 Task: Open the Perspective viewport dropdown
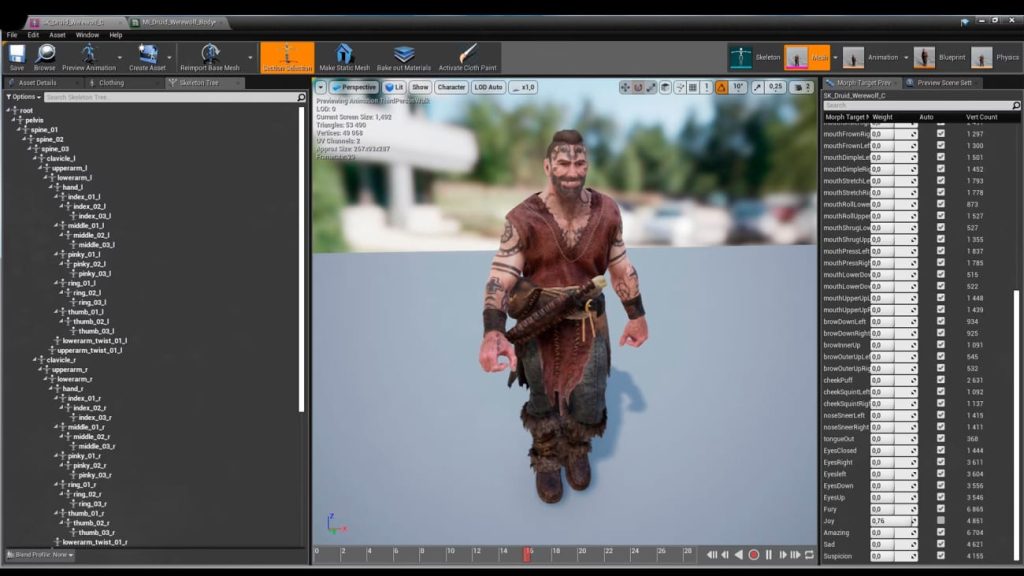tap(354, 87)
